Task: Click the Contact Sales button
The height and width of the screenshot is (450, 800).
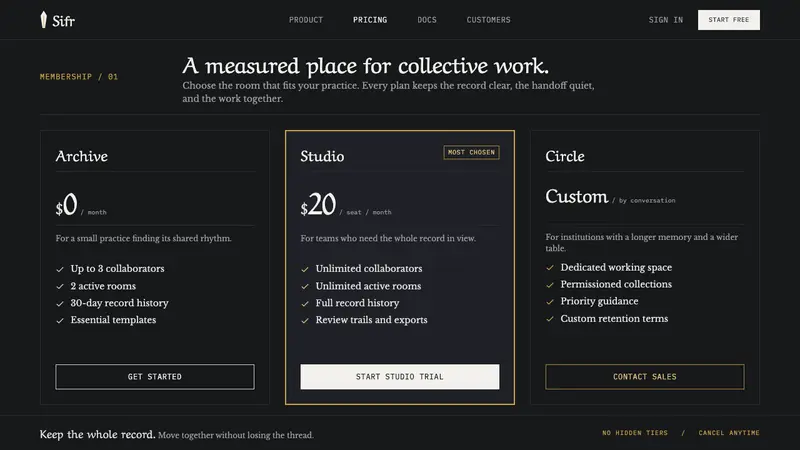Action: tap(644, 377)
